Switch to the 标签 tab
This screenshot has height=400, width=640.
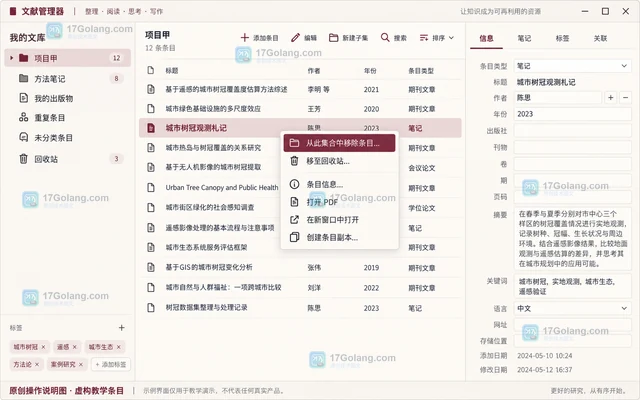point(562,38)
